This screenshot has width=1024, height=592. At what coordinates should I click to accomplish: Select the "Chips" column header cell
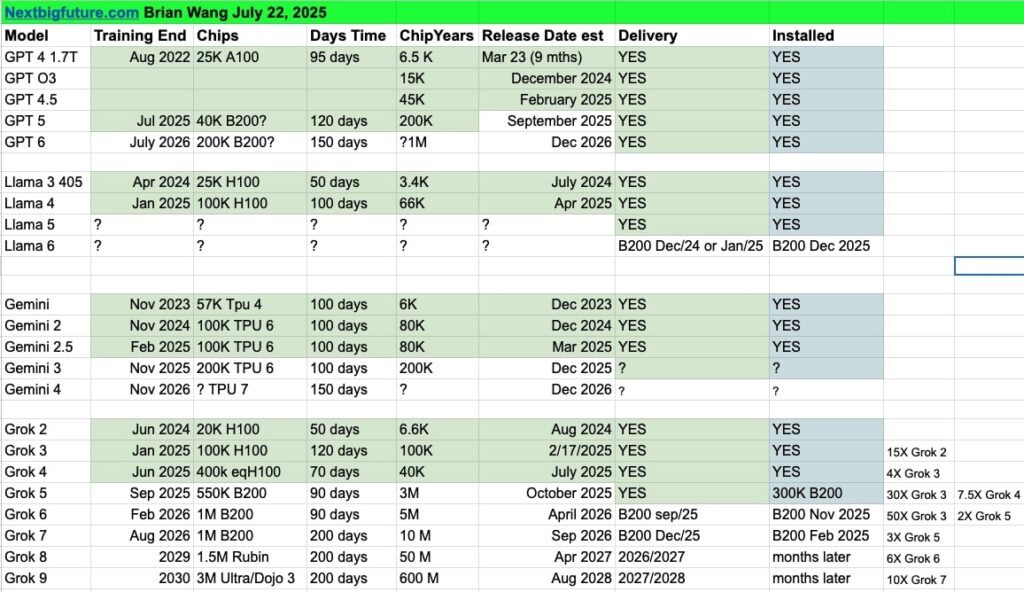tap(250, 35)
